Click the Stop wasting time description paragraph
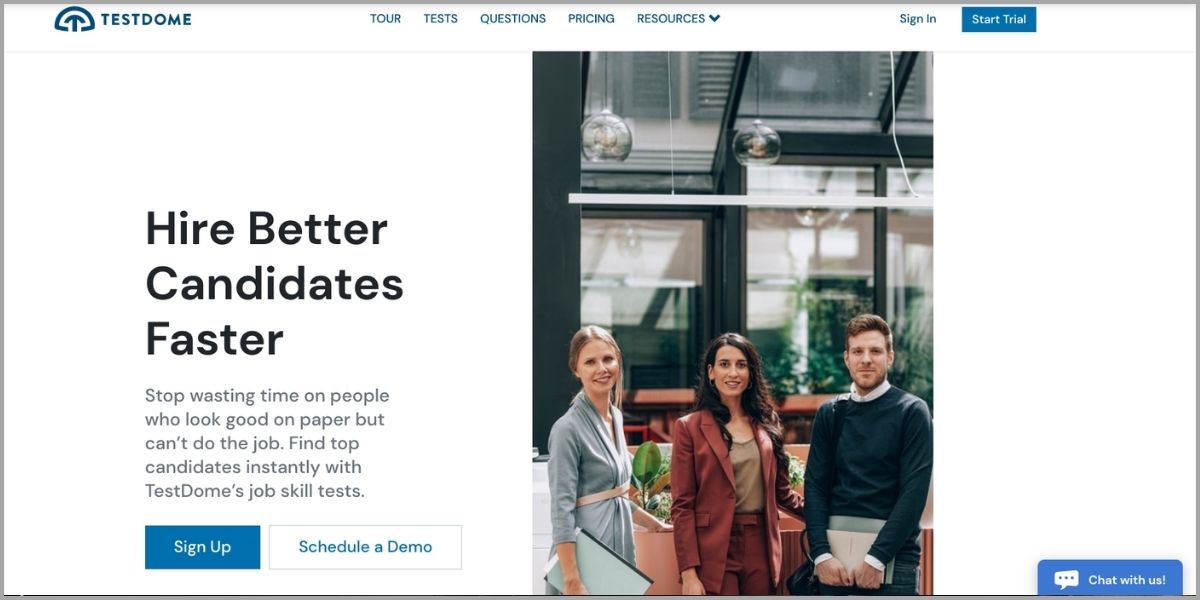1200x600 pixels. point(267,443)
